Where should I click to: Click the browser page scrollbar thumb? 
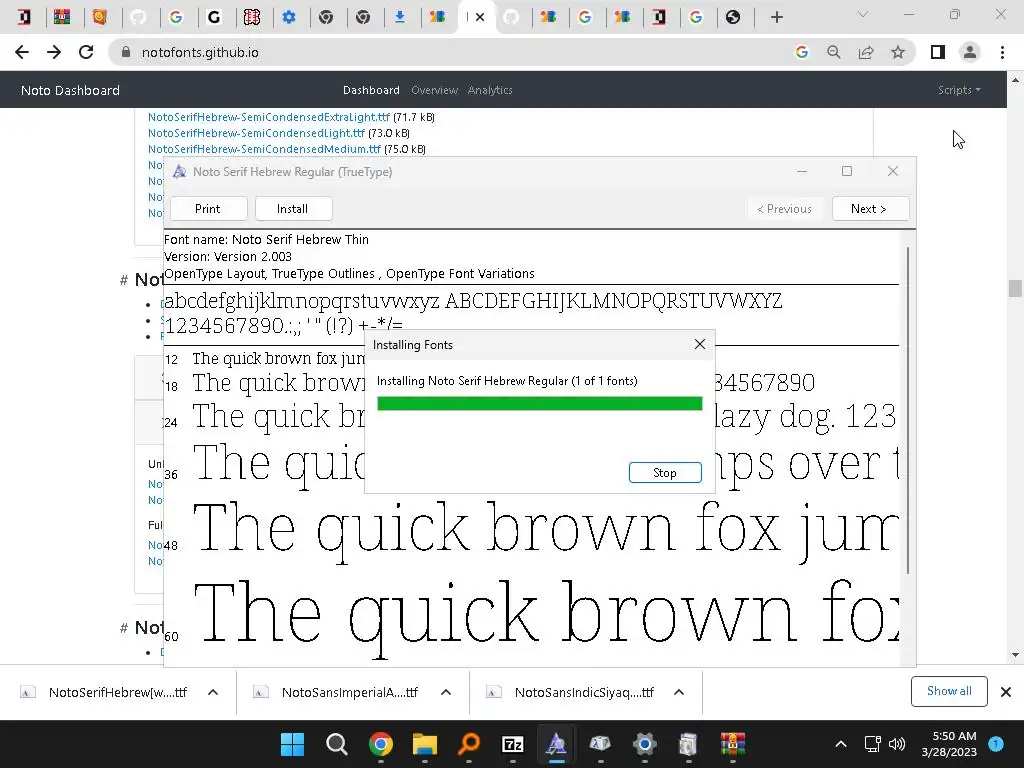pos(1014,288)
